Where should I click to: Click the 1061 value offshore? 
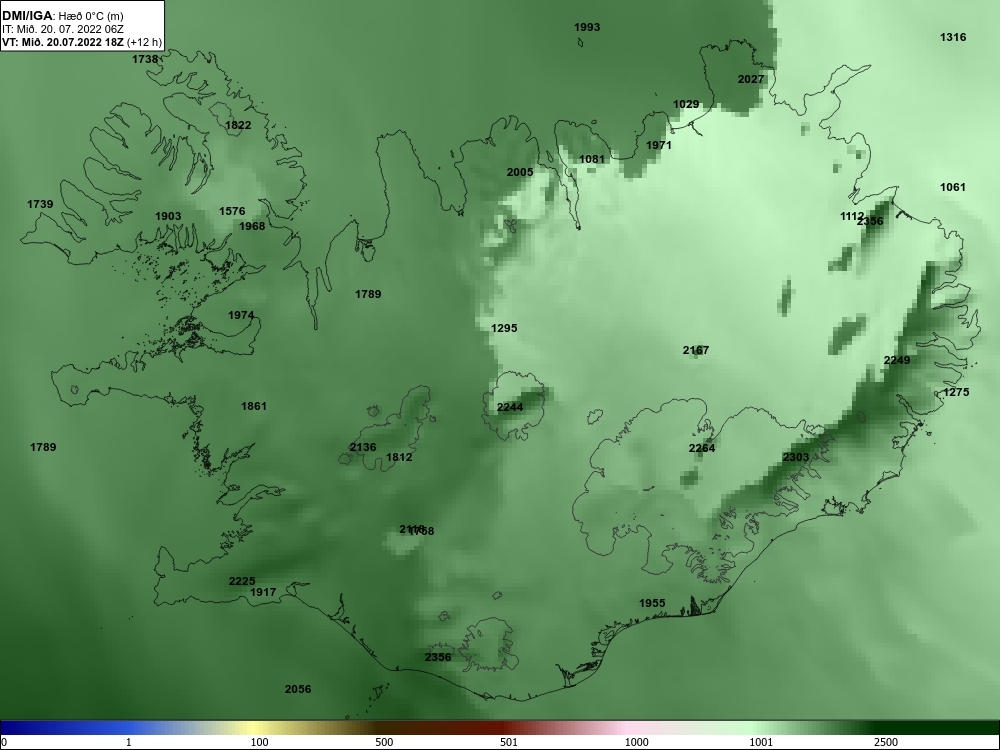(x=953, y=187)
